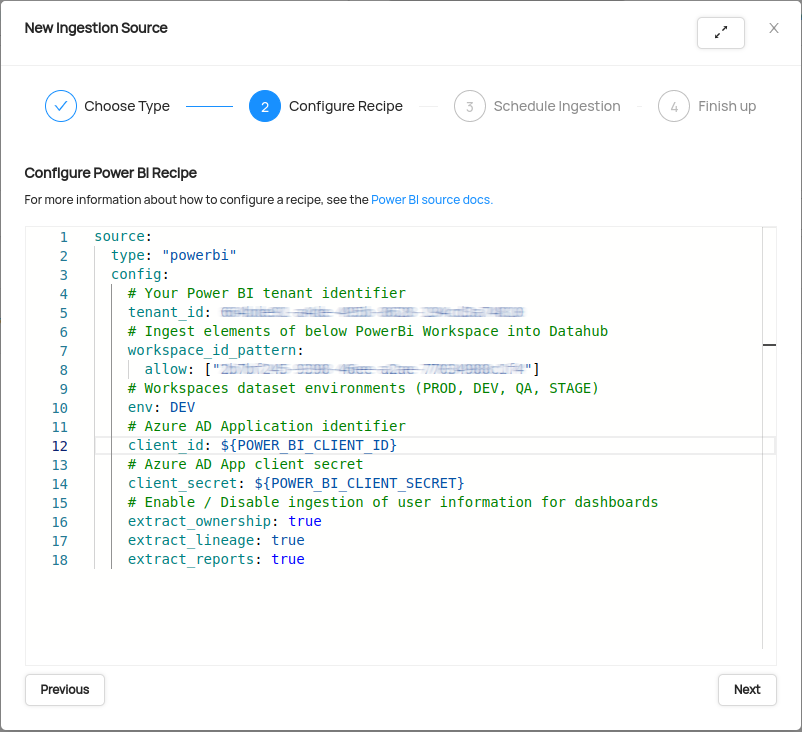Screen dimensions: 802x732
Task: Go to the Choose Type step label
Action: coord(127,106)
